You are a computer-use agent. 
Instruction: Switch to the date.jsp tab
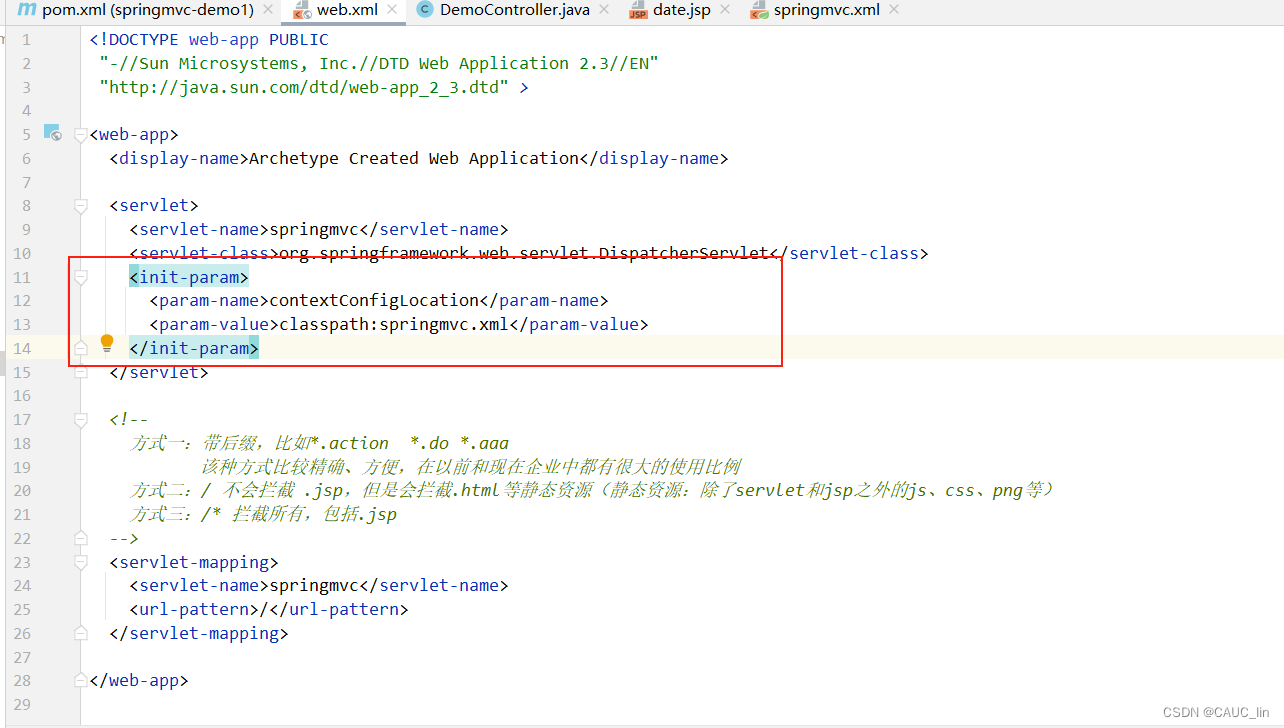(681, 10)
